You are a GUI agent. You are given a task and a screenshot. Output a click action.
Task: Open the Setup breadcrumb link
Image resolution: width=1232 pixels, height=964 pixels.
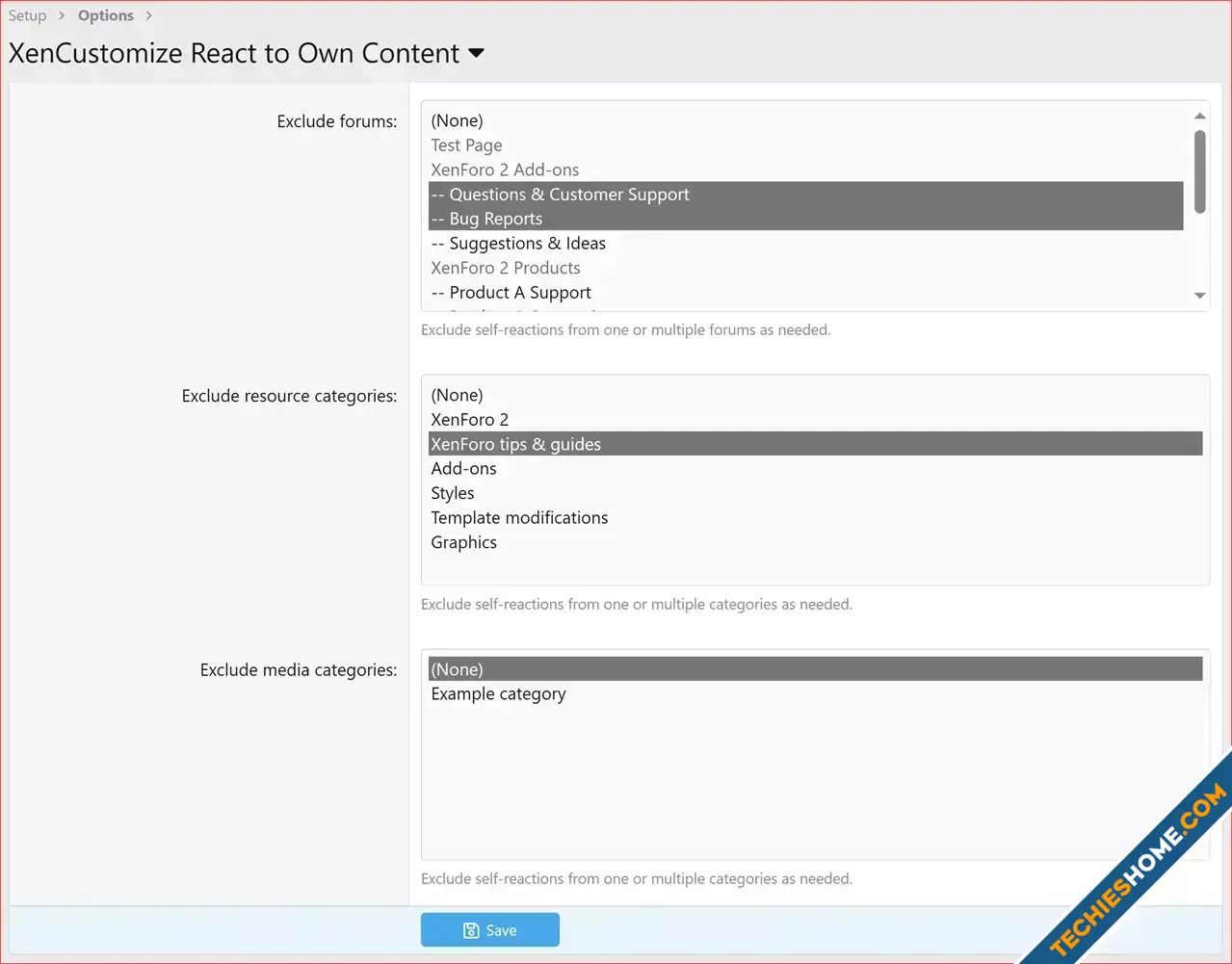pos(27,15)
